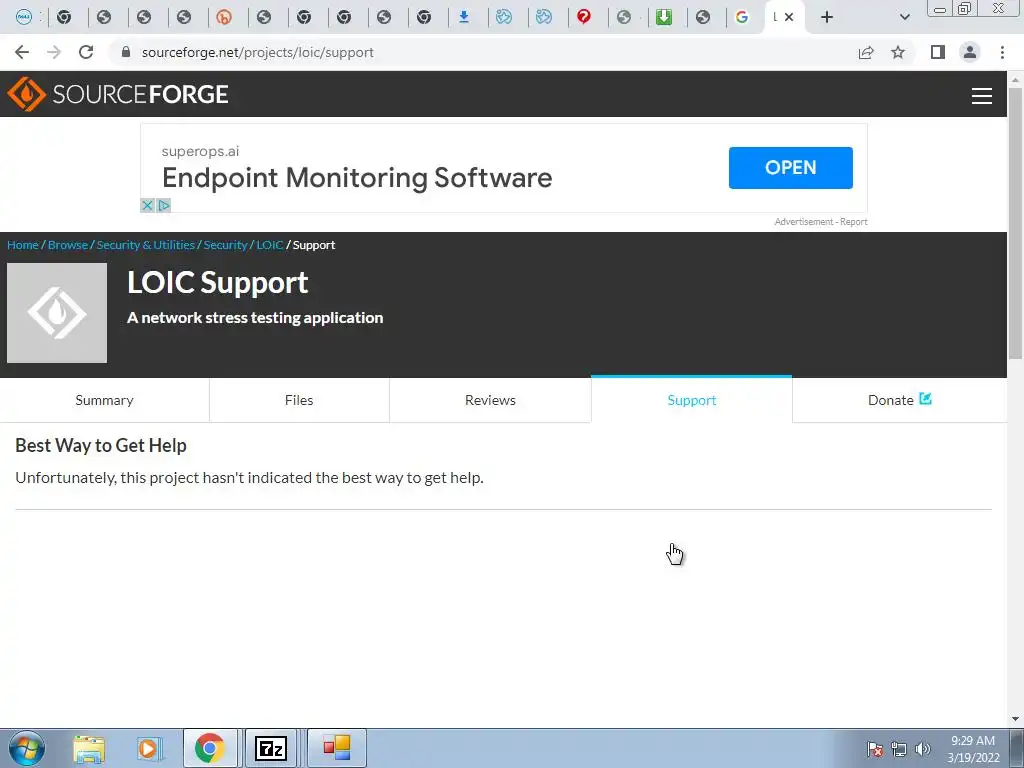The height and width of the screenshot is (768, 1024).
Task: Go back to the previous page
Action: [22, 52]
